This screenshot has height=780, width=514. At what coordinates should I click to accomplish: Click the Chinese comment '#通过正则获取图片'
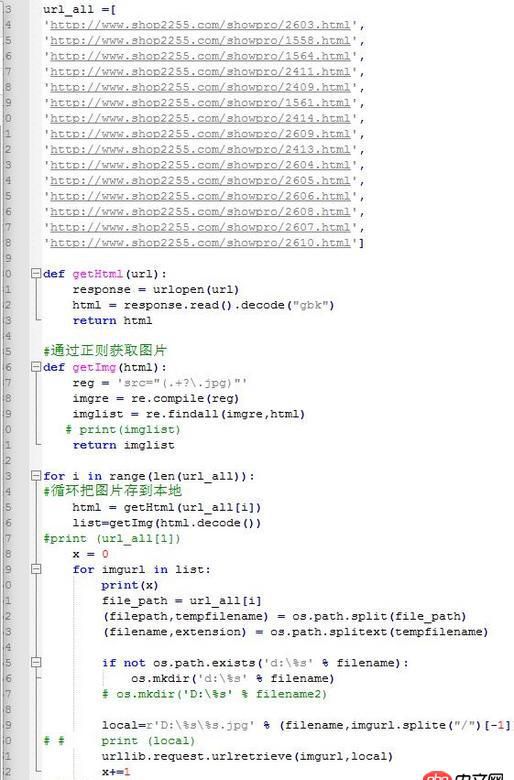click(104, 351)
